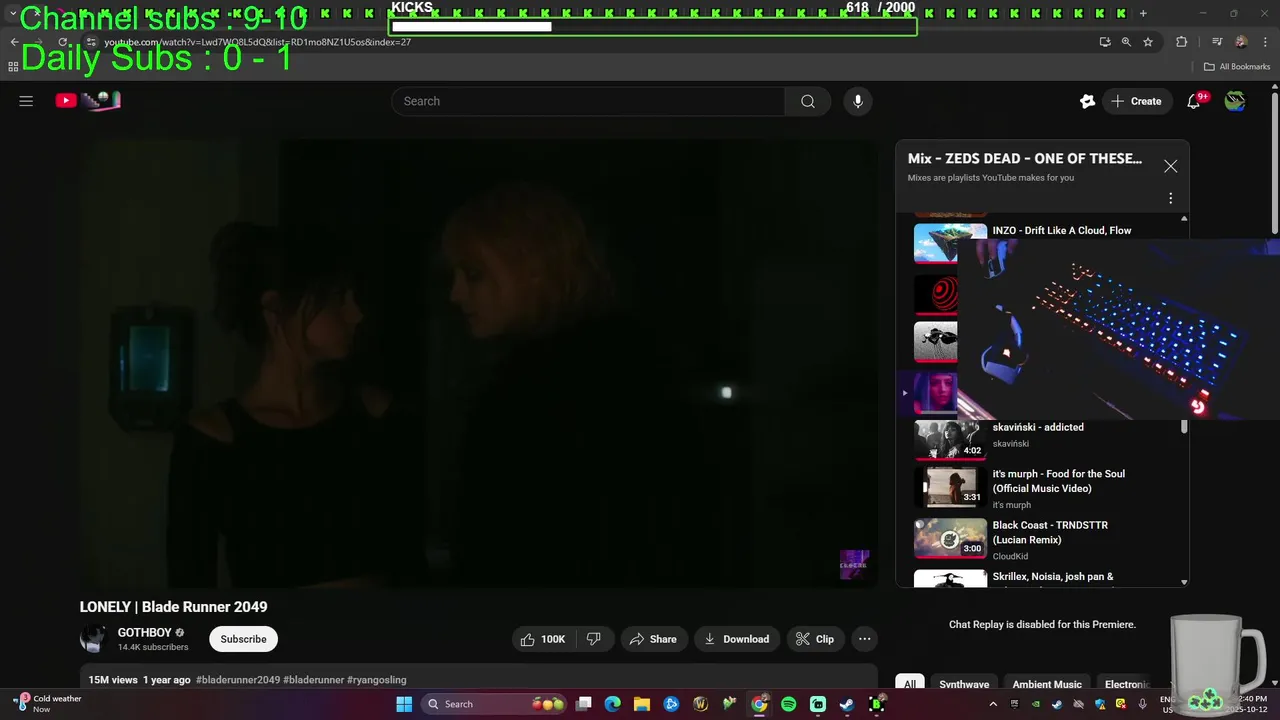Viewport: 1280px width, 720px height.
Task: Open the YouTube guide hamburger menu
Action: point(26,101)
